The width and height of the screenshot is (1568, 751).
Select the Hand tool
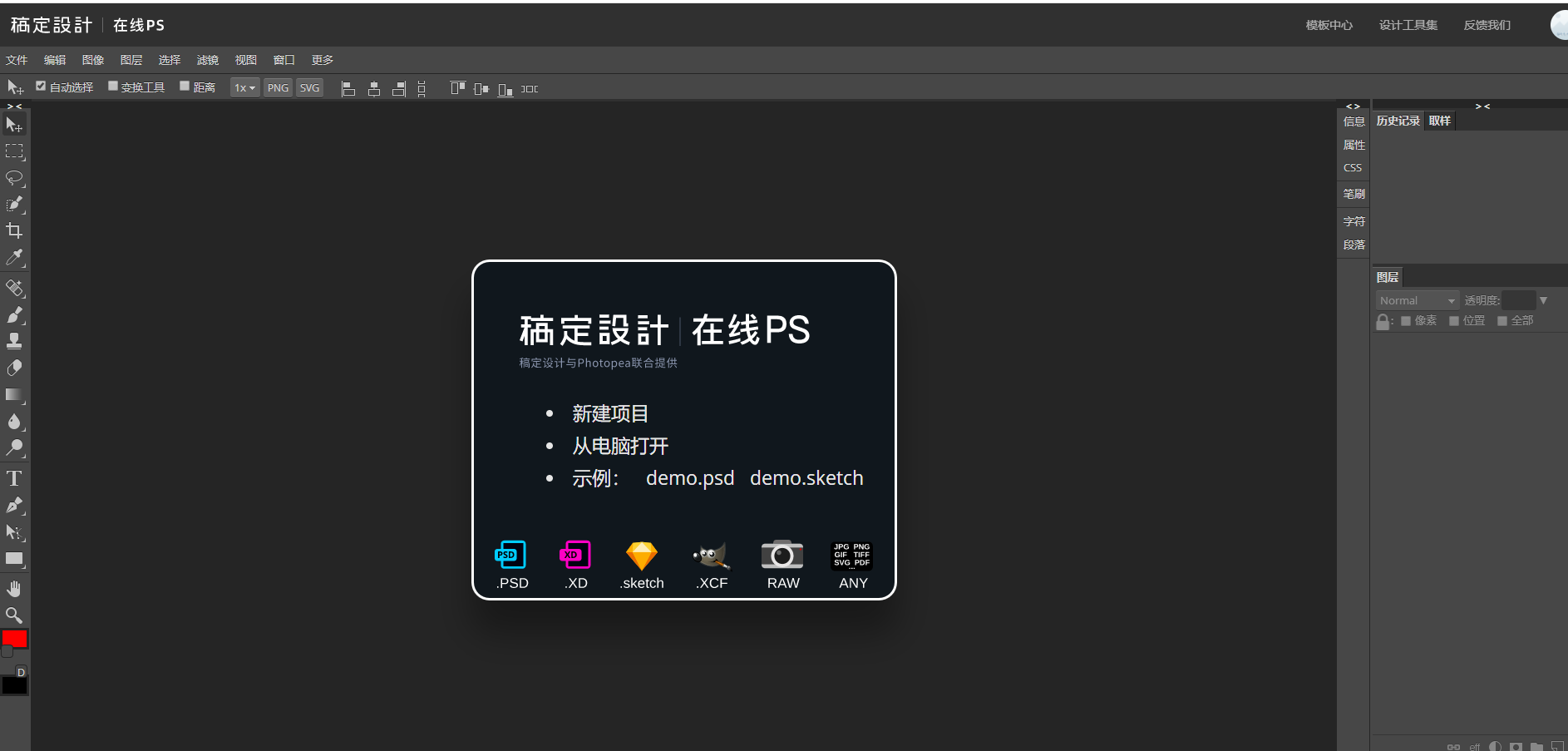tap(14, 590)
